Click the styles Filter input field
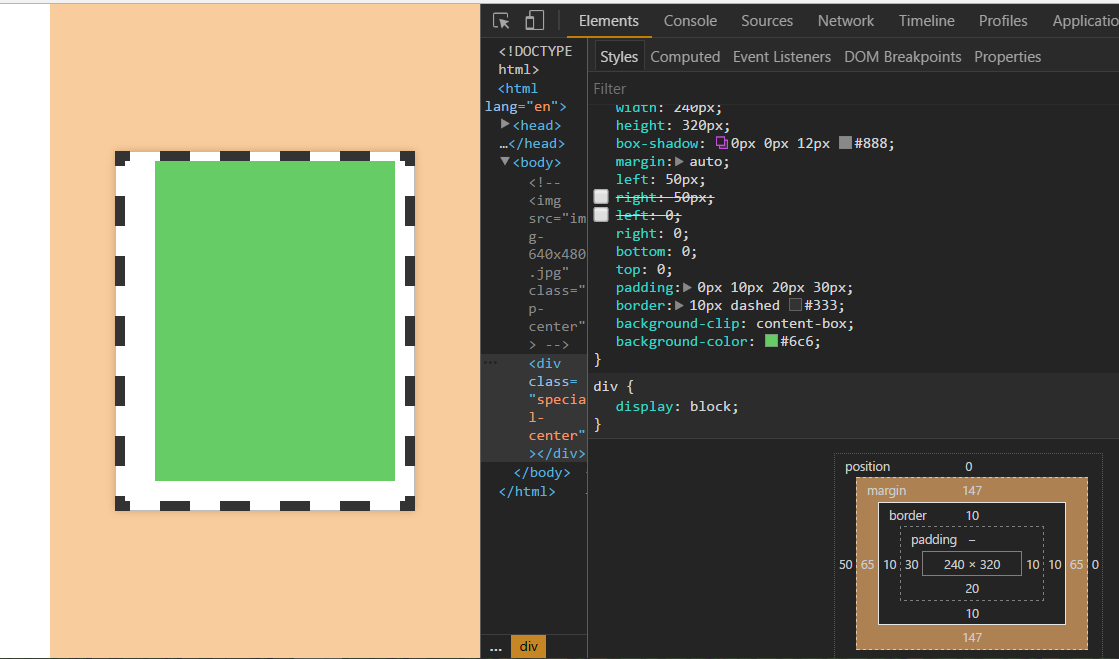 point(850,88)
